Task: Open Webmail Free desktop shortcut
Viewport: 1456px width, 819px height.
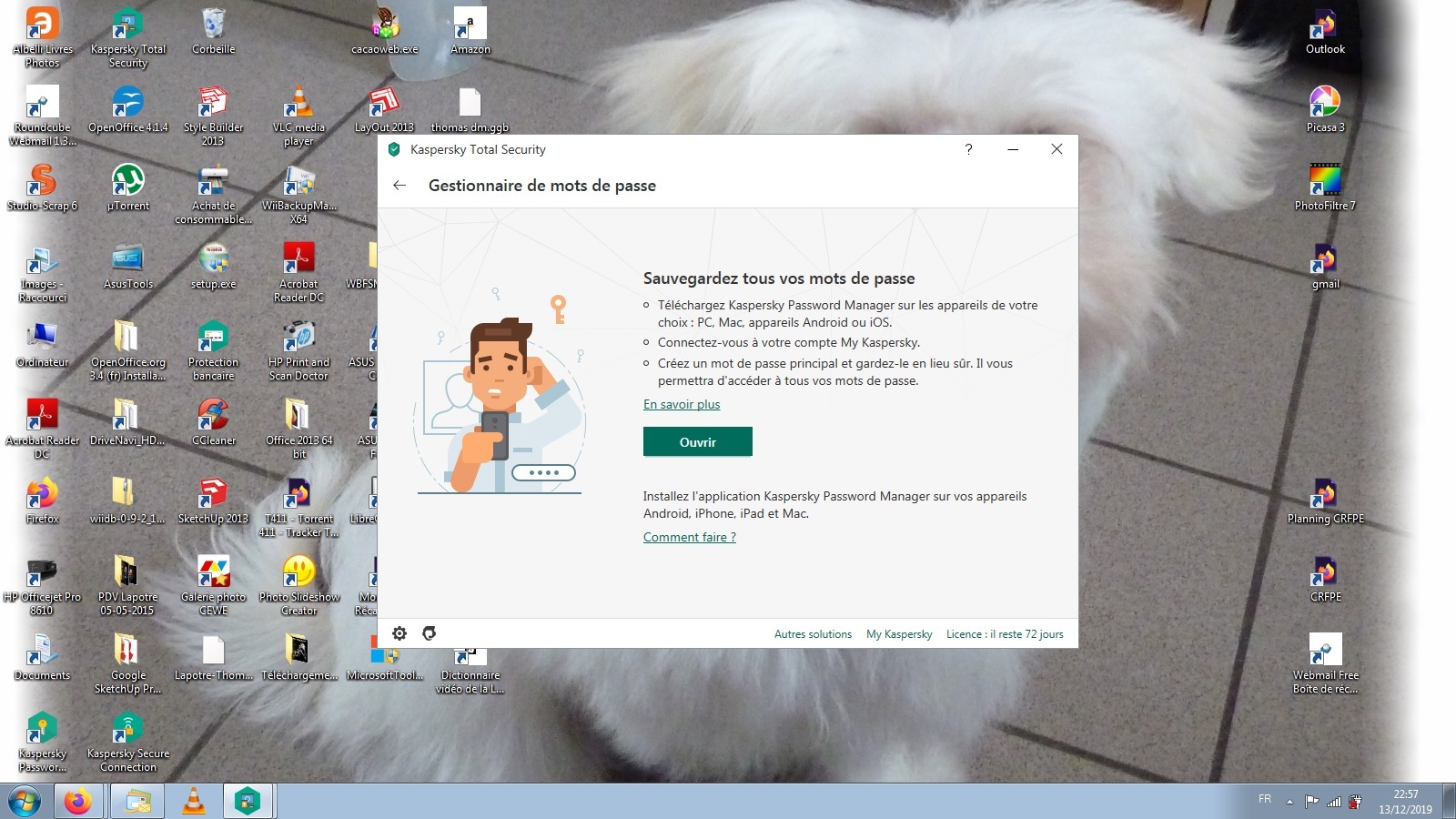Action: [1325, 664]
